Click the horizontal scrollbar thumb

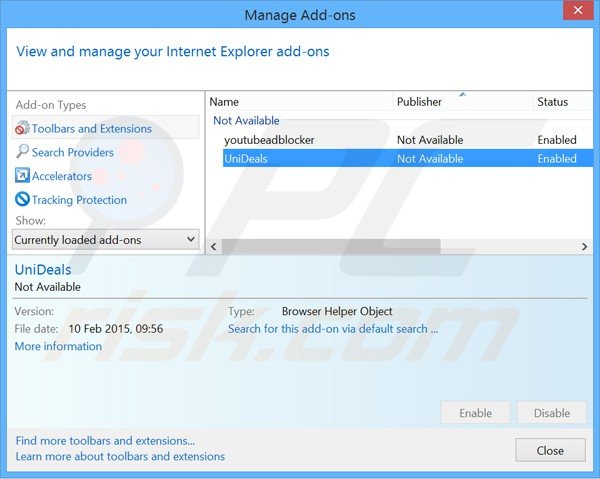pos(330,246)
